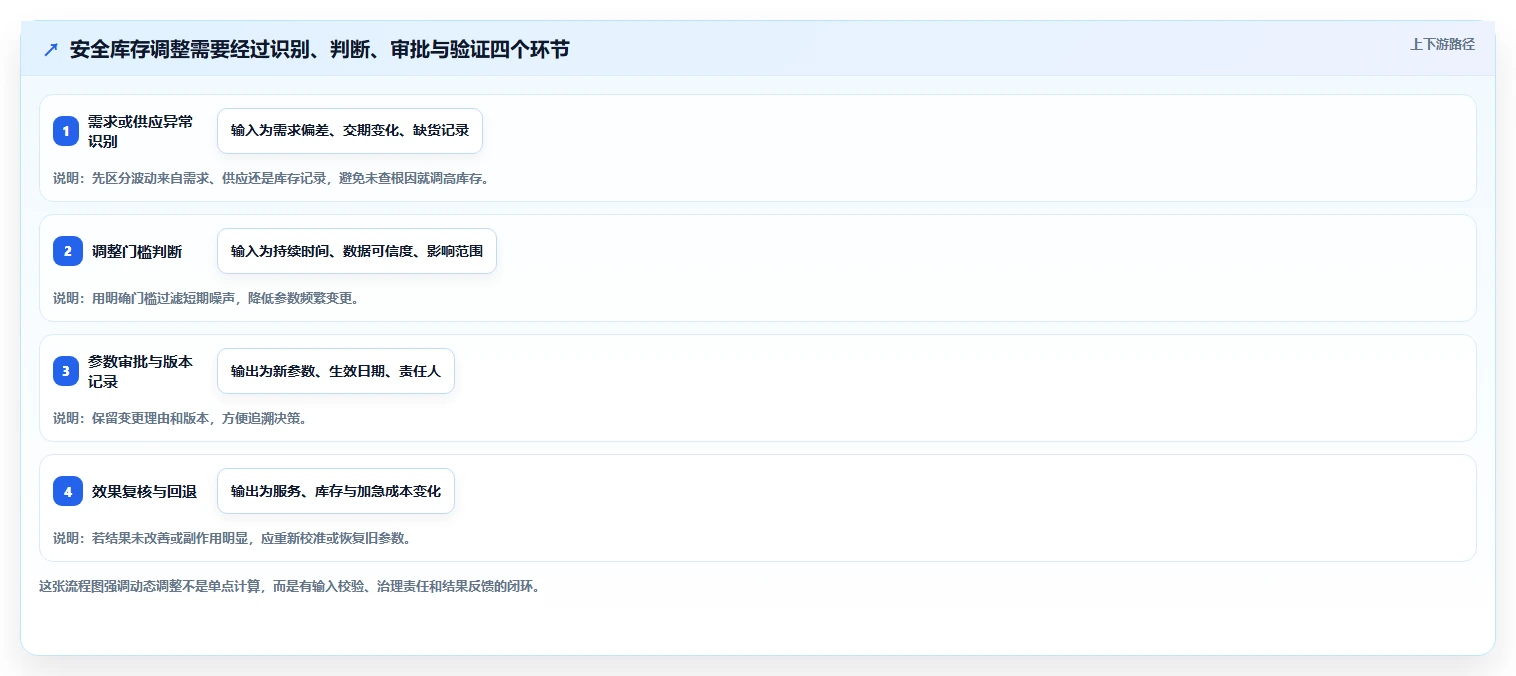Click the 输出为新参数、生效日期、责任人 chip
This screenshot has width=1516, height=676.
(x=336, y=371)
